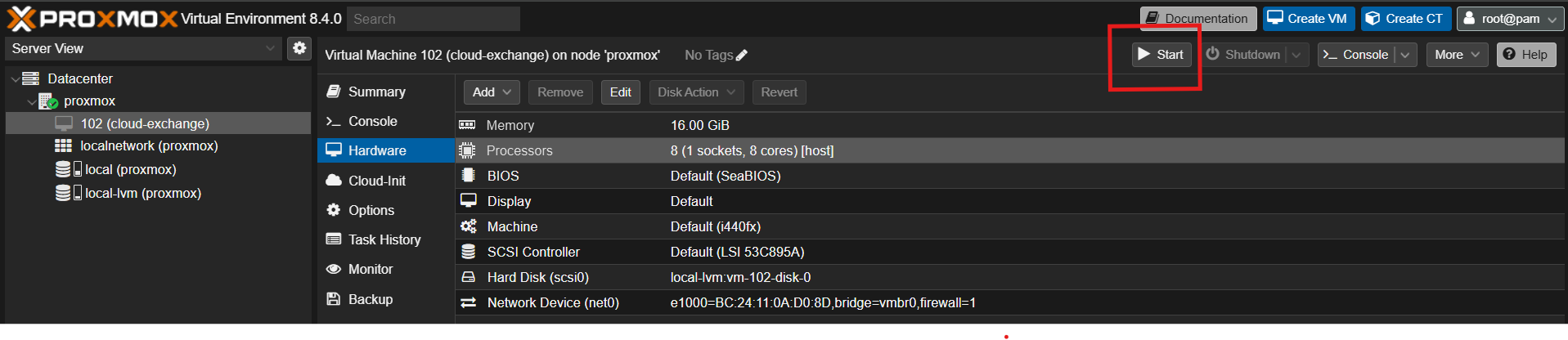Image resolution: width=1568 pixels, height=340 pixels.
Task: Select the SCSI Controller row
Action: 1009,252
